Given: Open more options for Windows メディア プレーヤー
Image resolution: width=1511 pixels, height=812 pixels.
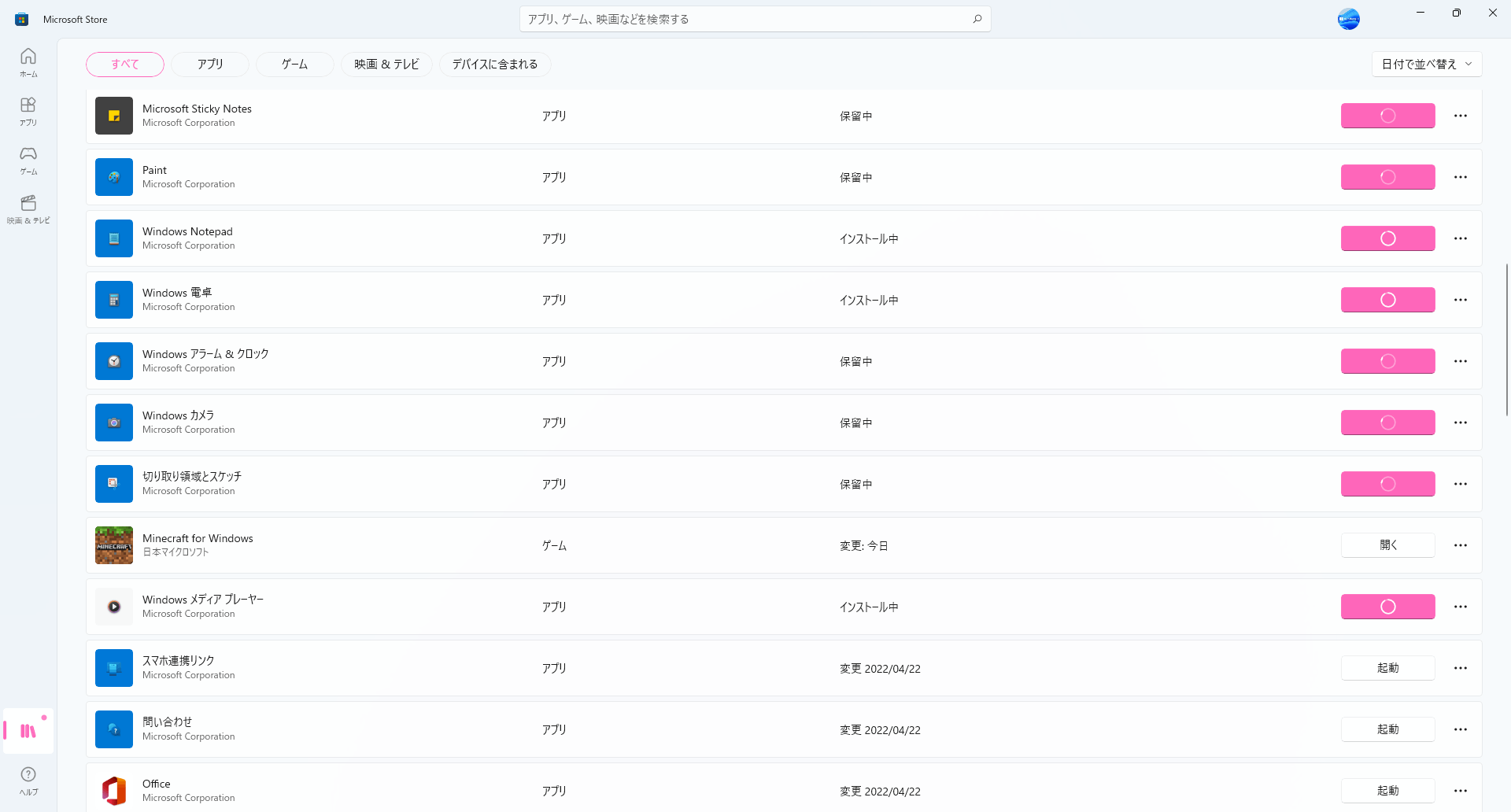Looking at the screenshot, I should pyautogui.click(x=1461, y=607).
